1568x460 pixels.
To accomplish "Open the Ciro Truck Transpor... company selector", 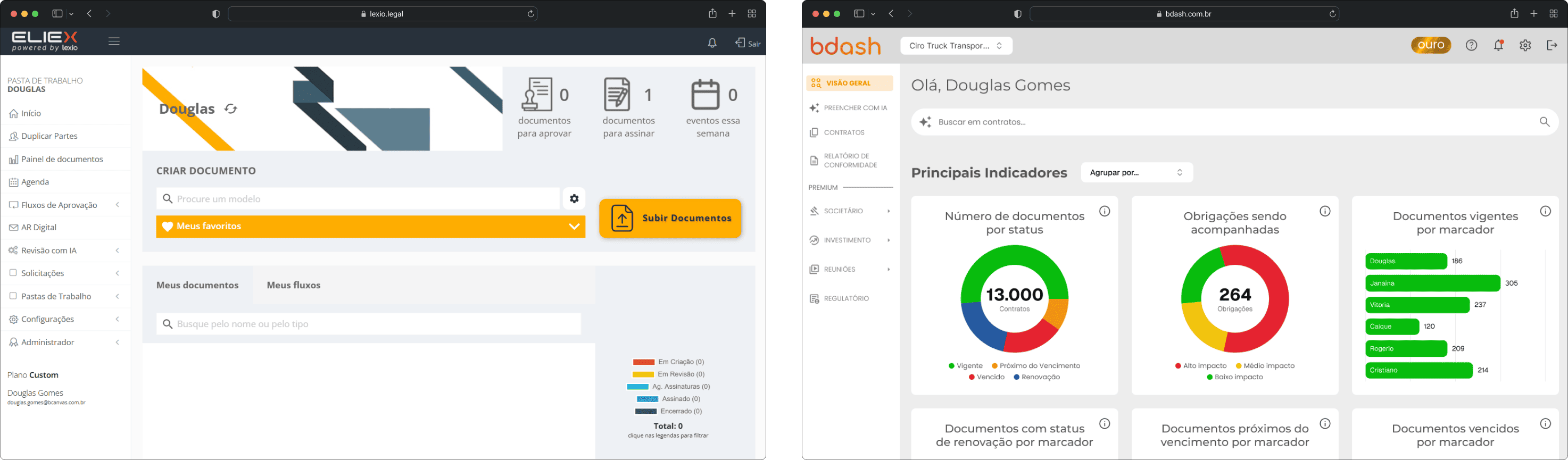I will click(x=956, y=46).
